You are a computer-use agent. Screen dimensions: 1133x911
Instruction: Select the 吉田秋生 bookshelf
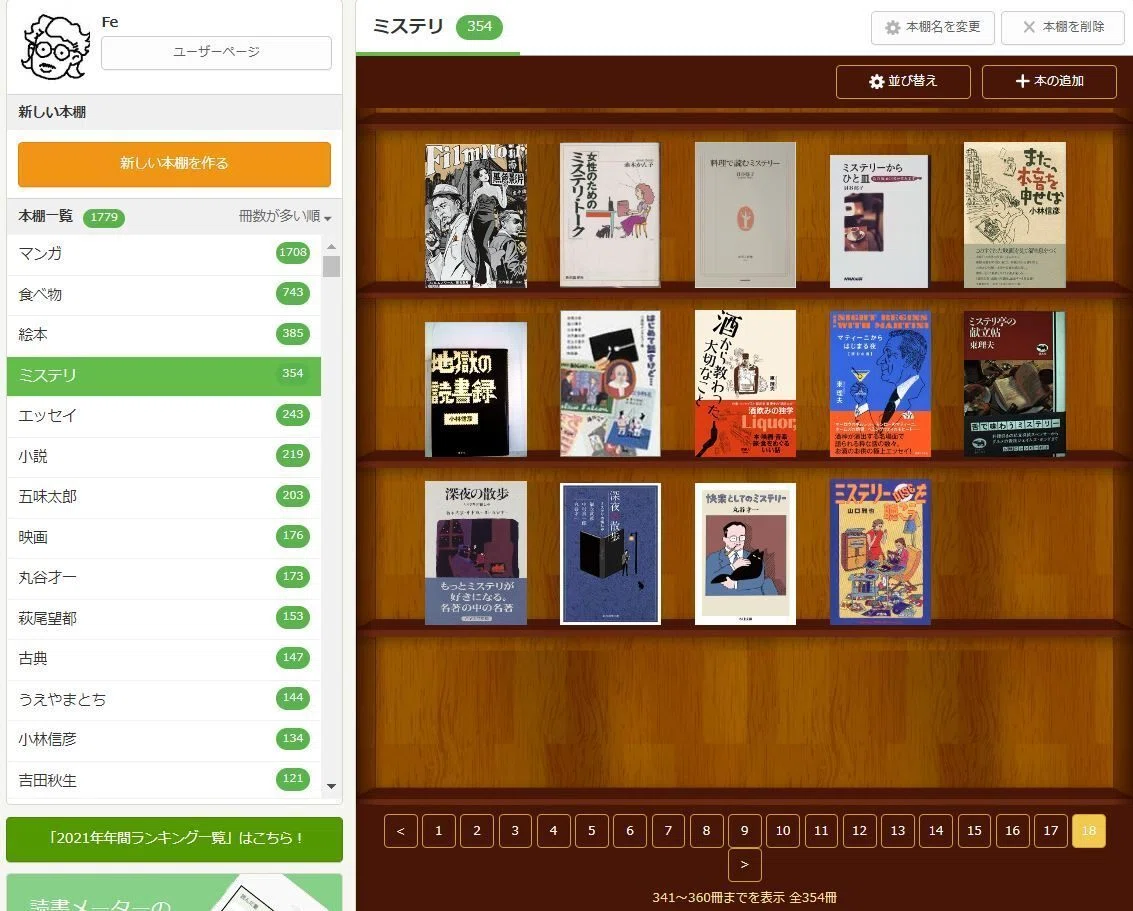[x=164, y=780]
